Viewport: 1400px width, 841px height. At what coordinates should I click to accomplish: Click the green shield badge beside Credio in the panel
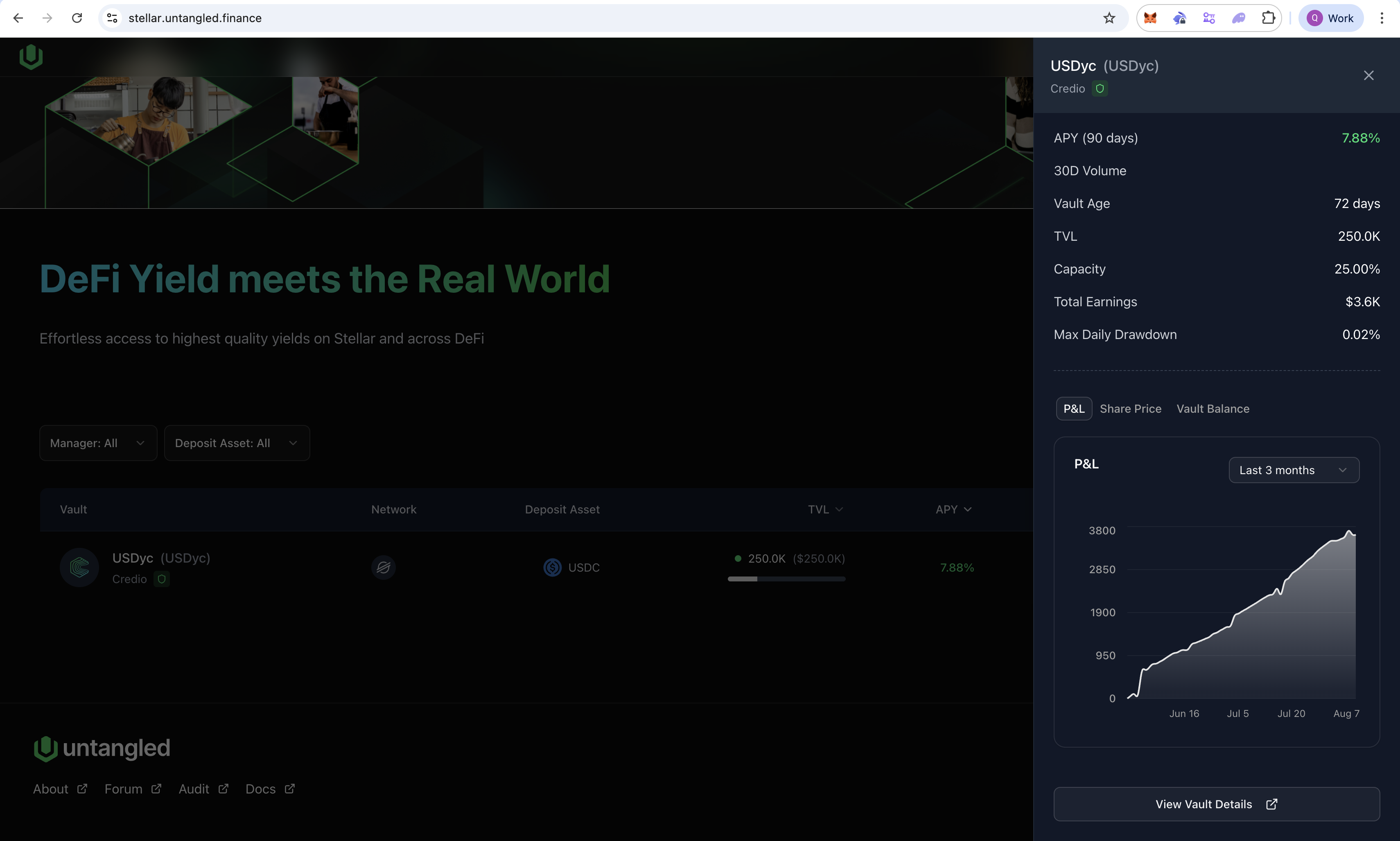1100,88
